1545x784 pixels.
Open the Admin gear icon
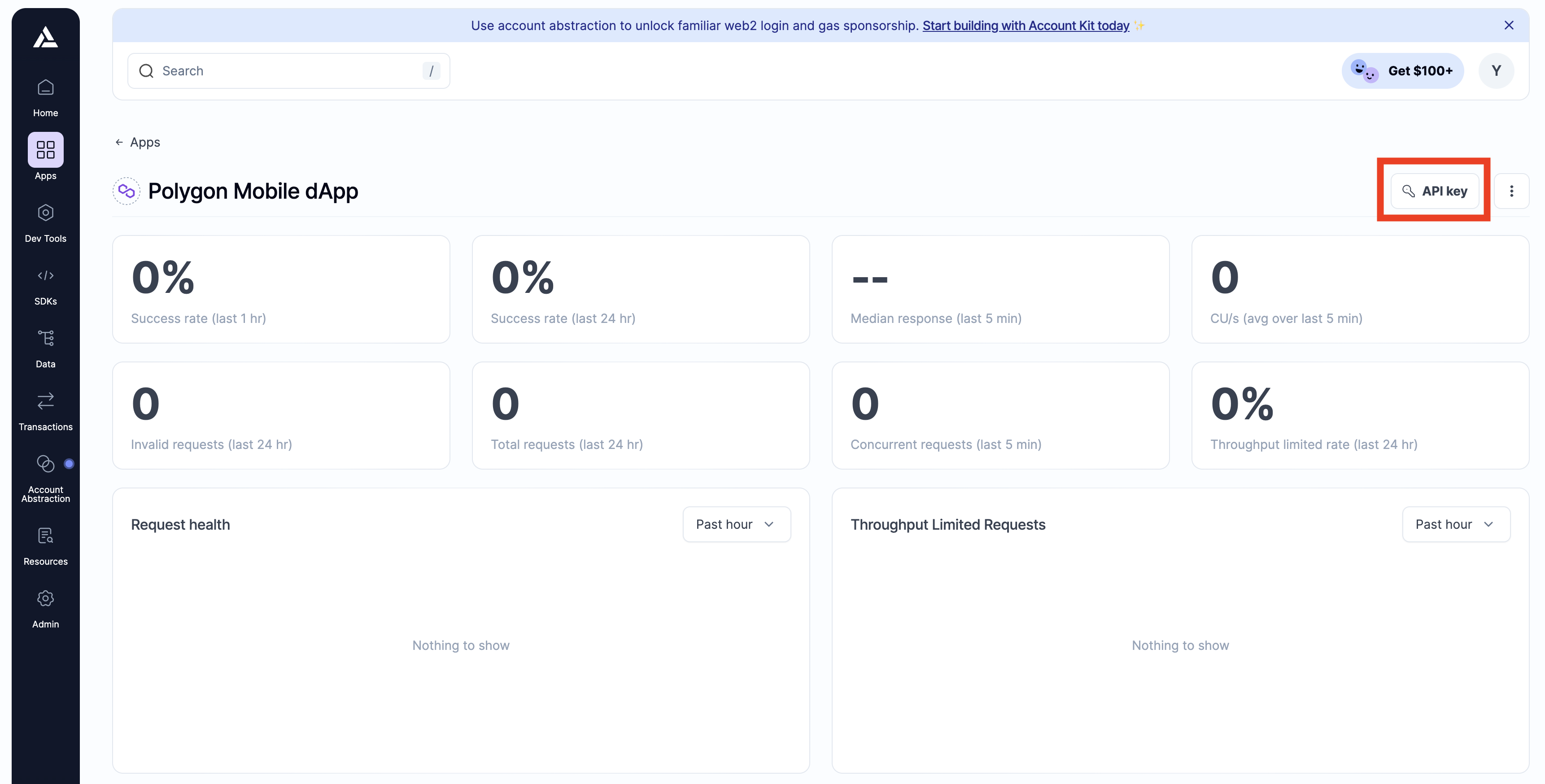[46, 598]
